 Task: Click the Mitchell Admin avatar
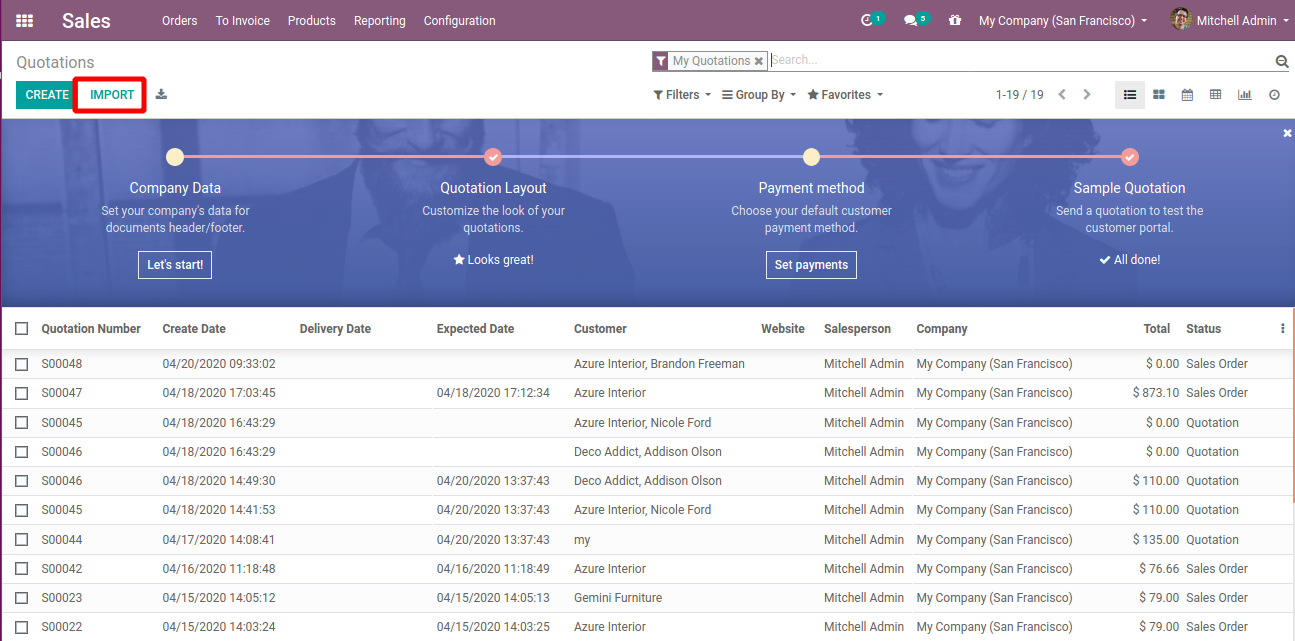[x=1181, y=20]
